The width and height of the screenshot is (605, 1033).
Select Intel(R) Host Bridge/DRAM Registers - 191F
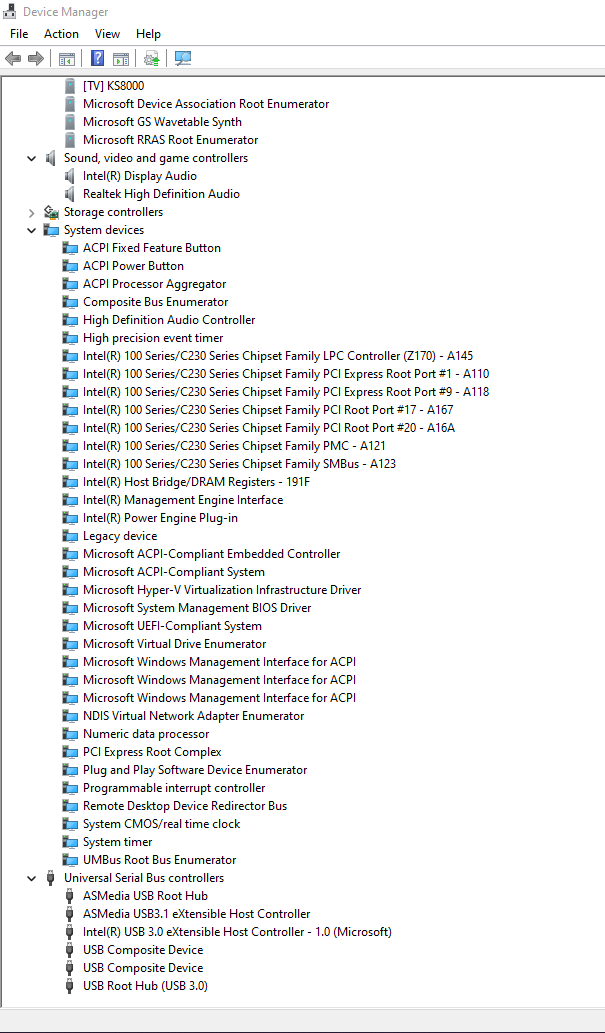tap(196, 482)
